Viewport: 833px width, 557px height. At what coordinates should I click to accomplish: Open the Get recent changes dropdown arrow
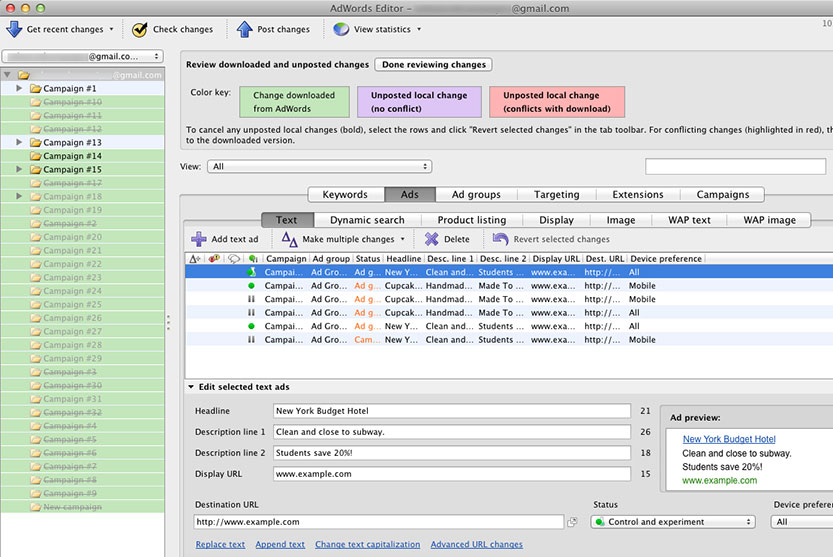click(x=111, y=29)
